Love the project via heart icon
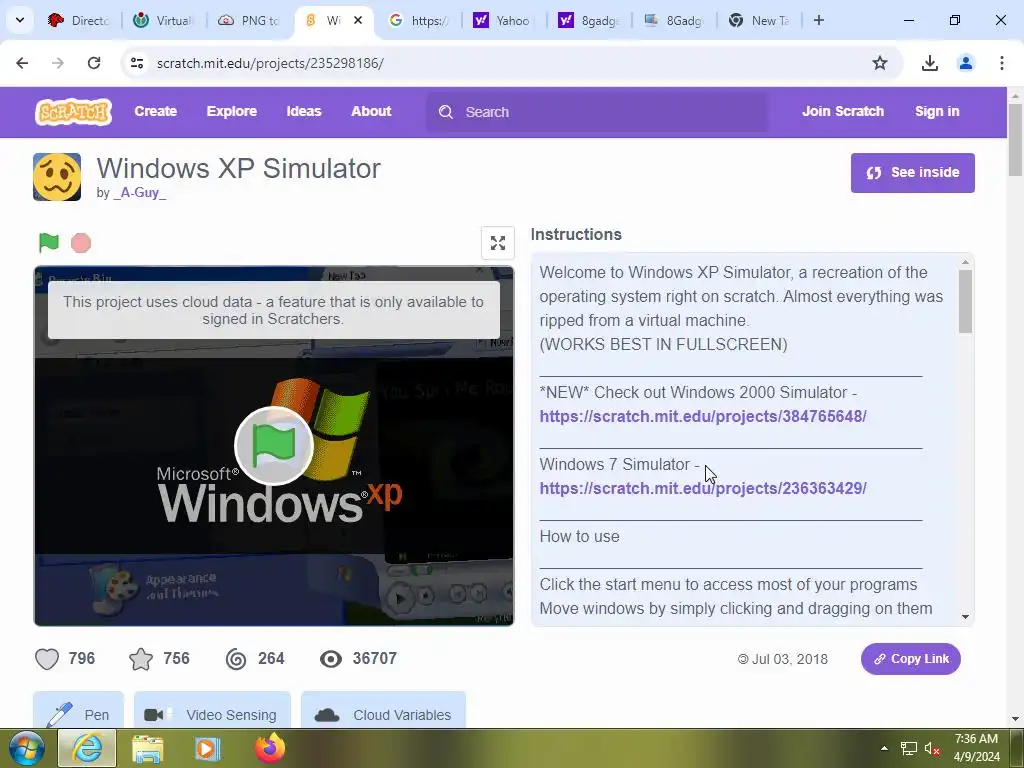Screen dimensions: 1024x768 click(x=47, y=658)
